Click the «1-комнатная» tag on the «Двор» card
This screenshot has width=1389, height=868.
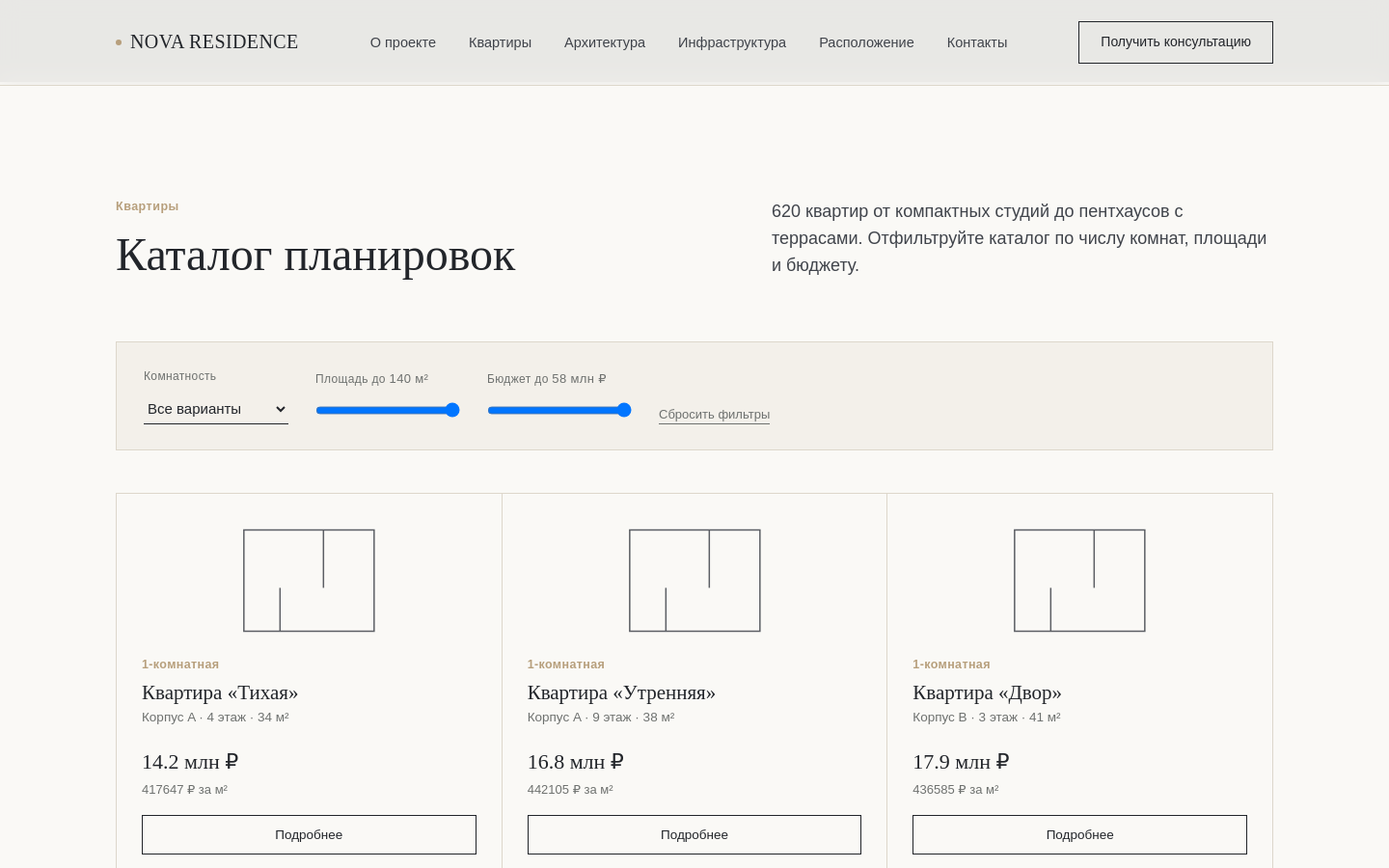click(951, 665)
